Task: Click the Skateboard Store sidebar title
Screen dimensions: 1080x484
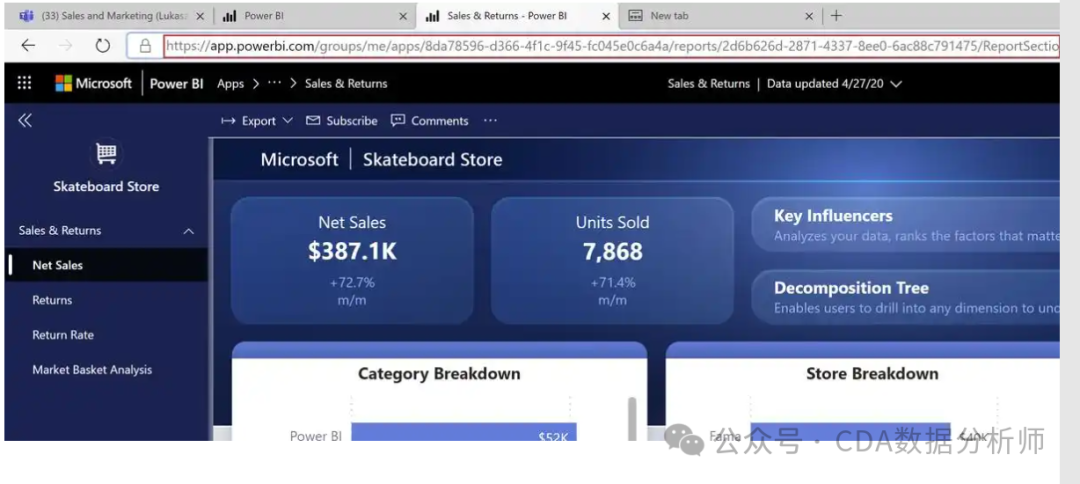Action: [x=106, y=187]
